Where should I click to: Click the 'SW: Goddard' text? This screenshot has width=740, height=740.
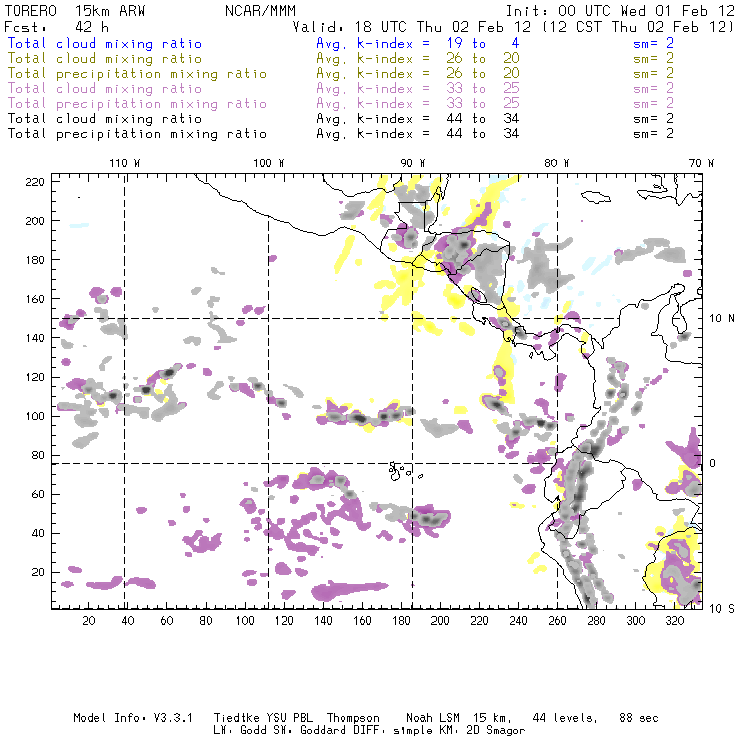313,731
